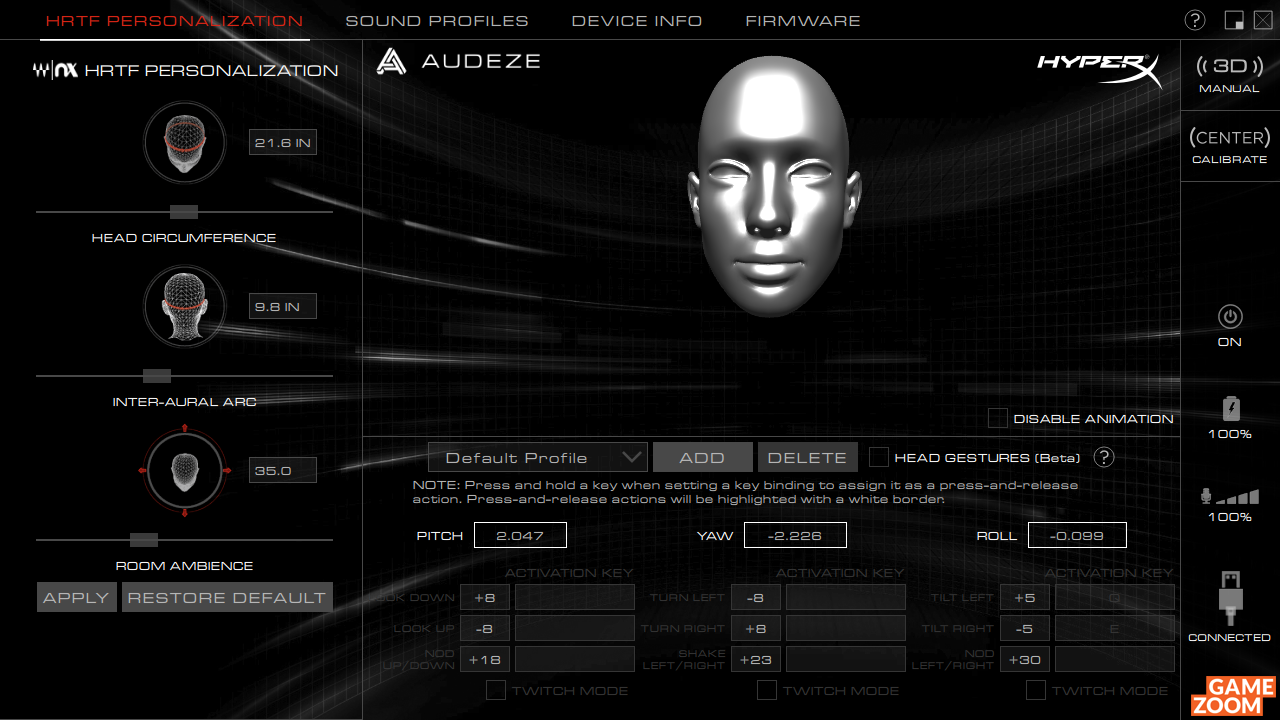
Task: Click the Pitch value field 2.047
Action: pyautogui.click(x=520, y=535)
